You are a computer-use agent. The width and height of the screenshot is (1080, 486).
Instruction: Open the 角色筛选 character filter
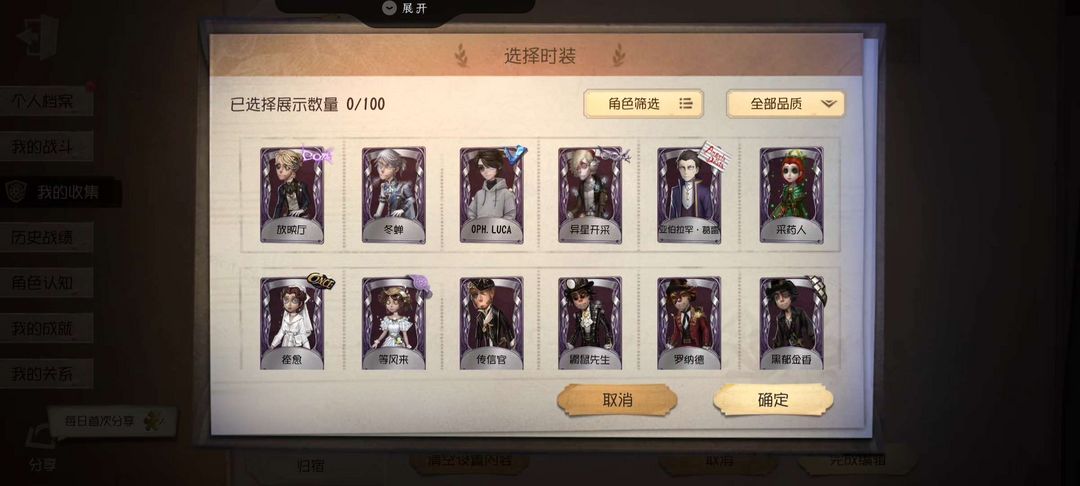tap(643, 104)
